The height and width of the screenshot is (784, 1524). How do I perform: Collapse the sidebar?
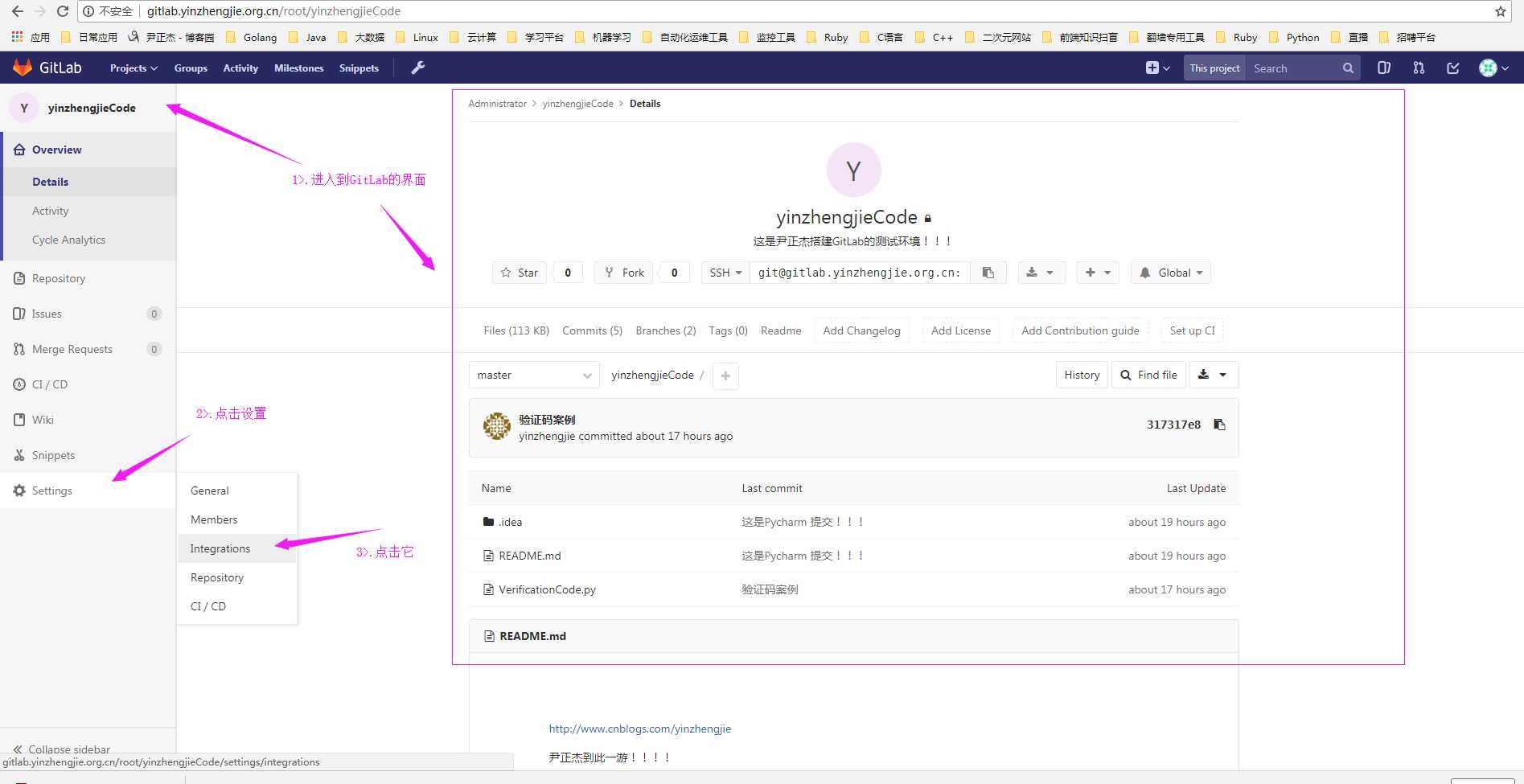[62, 749]
